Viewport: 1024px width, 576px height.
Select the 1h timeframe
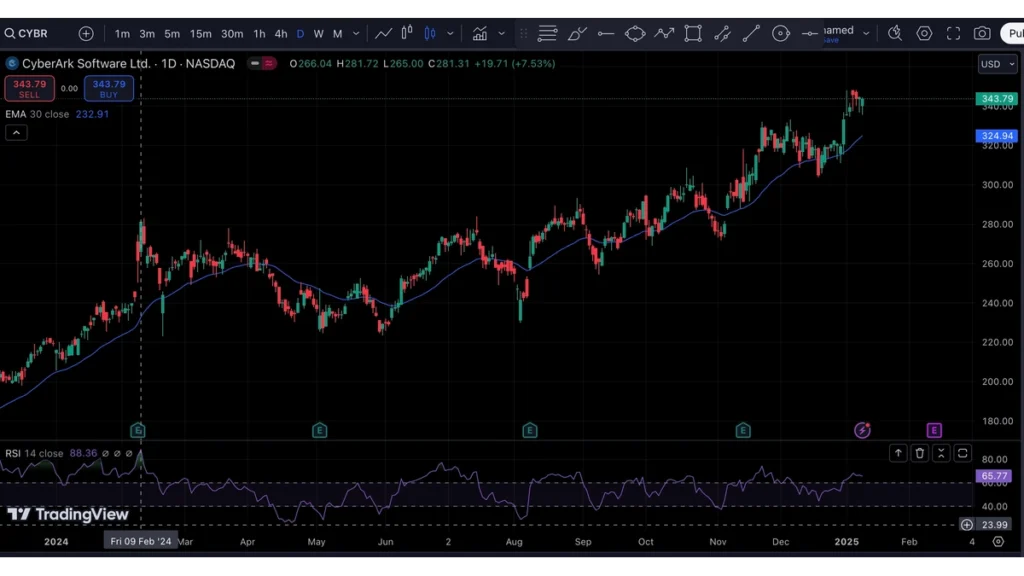[259, 34]
